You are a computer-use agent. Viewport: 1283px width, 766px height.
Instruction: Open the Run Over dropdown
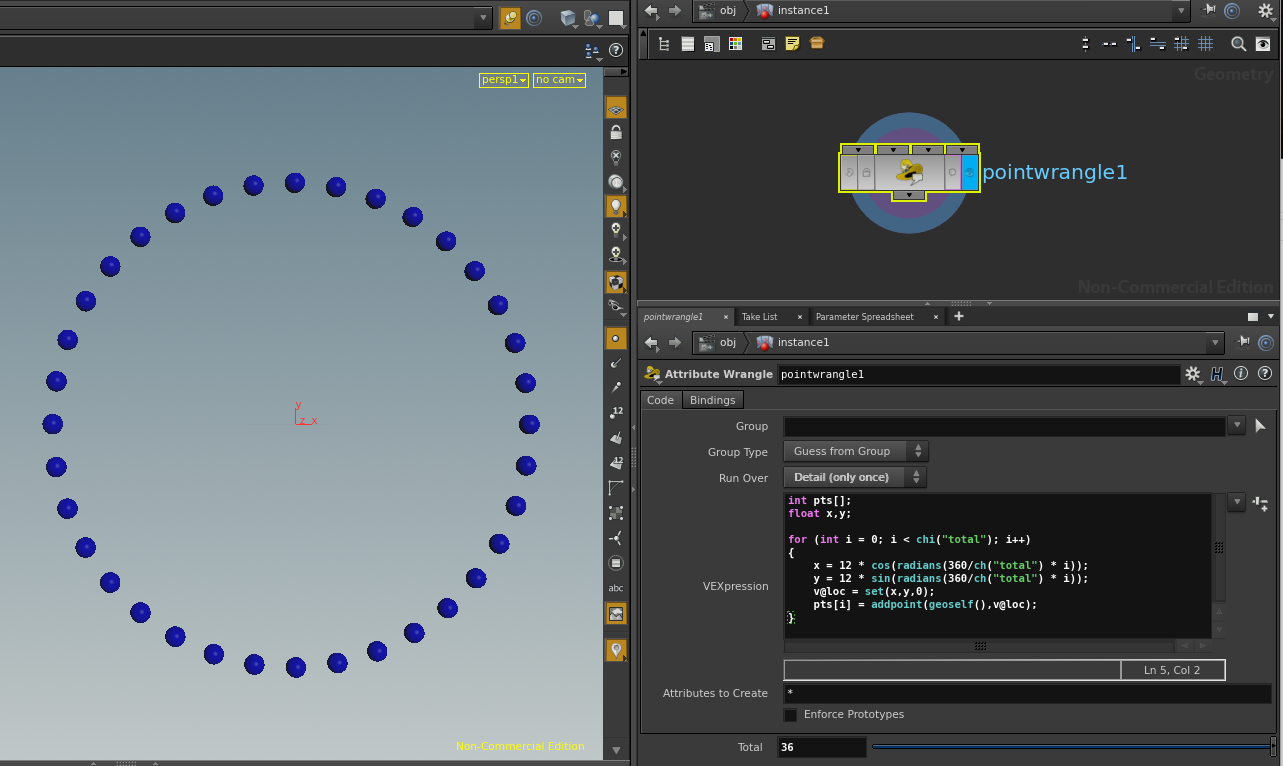click(854, 477)
